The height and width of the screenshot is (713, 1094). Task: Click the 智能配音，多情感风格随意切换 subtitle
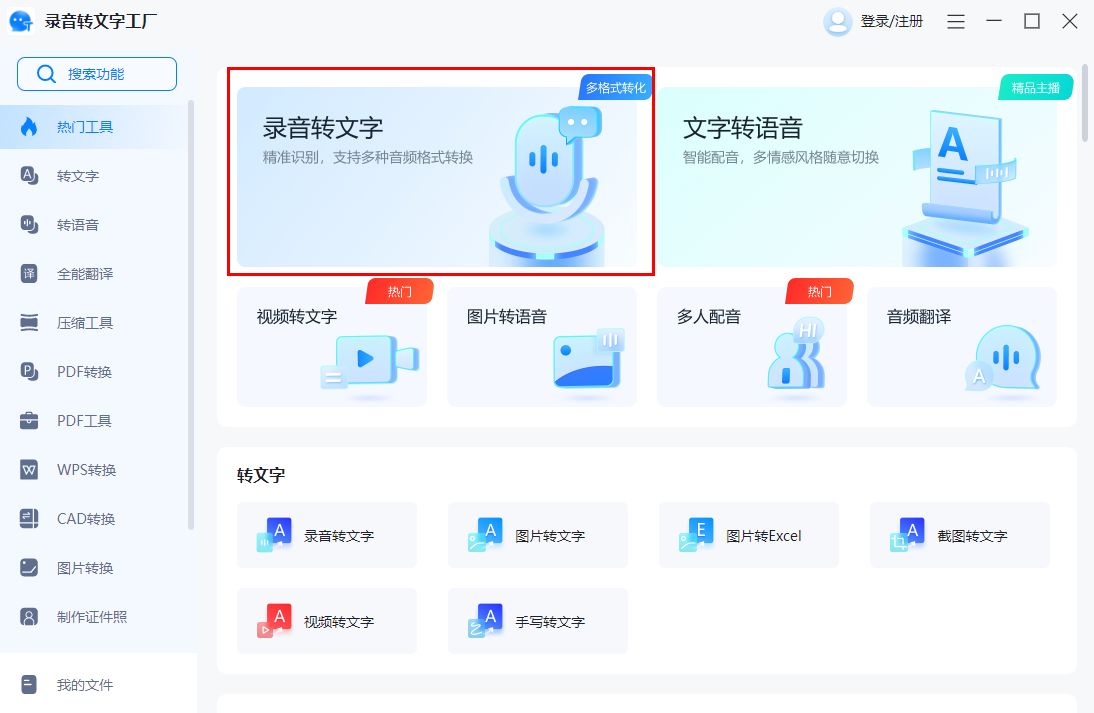click(781, 158)
